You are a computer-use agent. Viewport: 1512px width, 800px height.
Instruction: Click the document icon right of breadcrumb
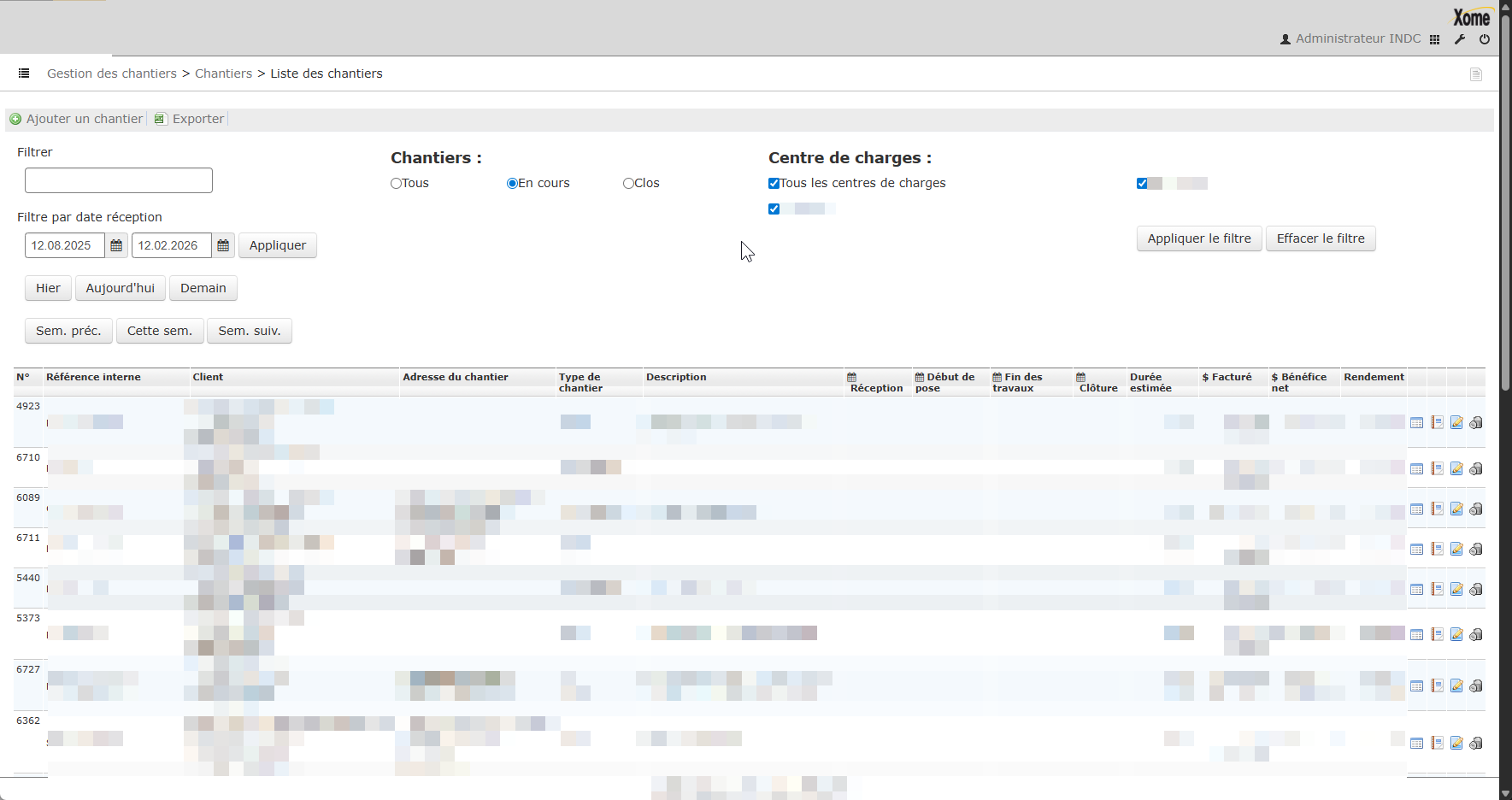pyautogui.click(x=1476, y=74)
